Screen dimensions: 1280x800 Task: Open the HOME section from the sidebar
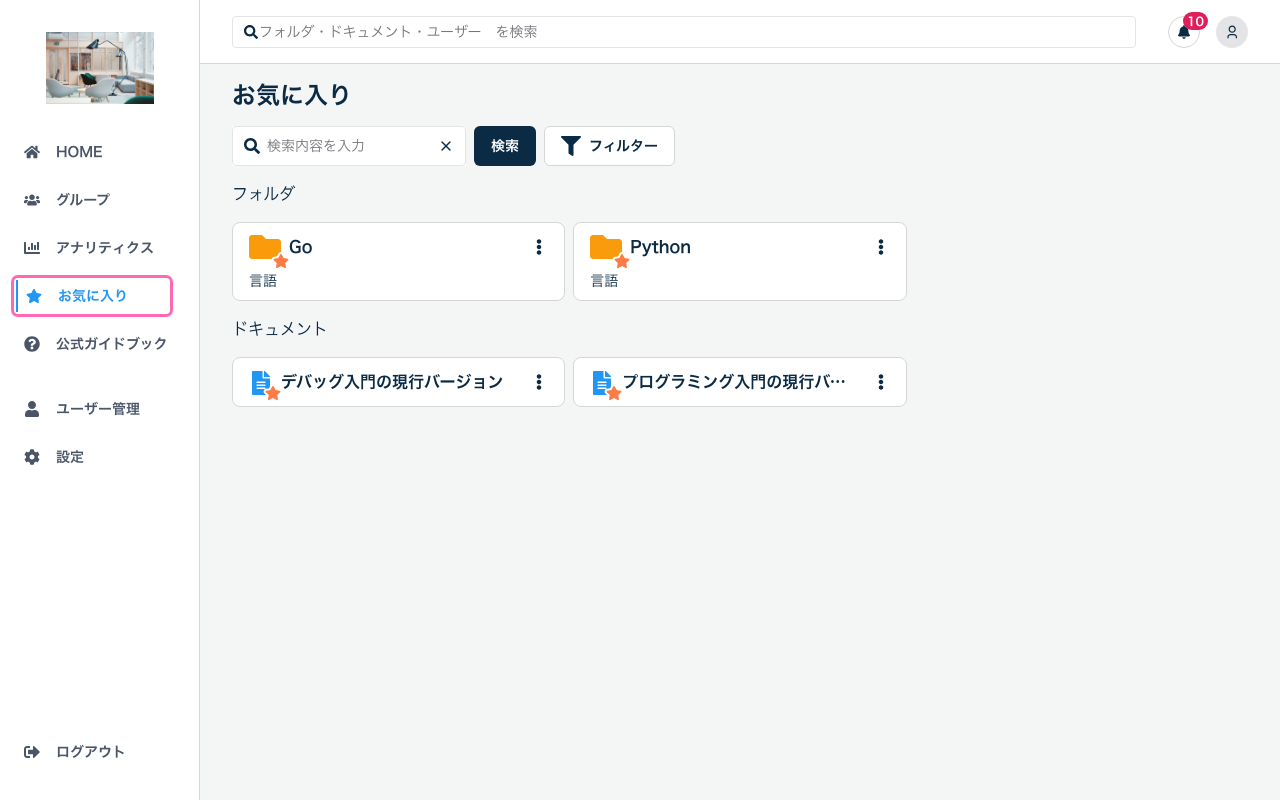click(x=32, y=151)
